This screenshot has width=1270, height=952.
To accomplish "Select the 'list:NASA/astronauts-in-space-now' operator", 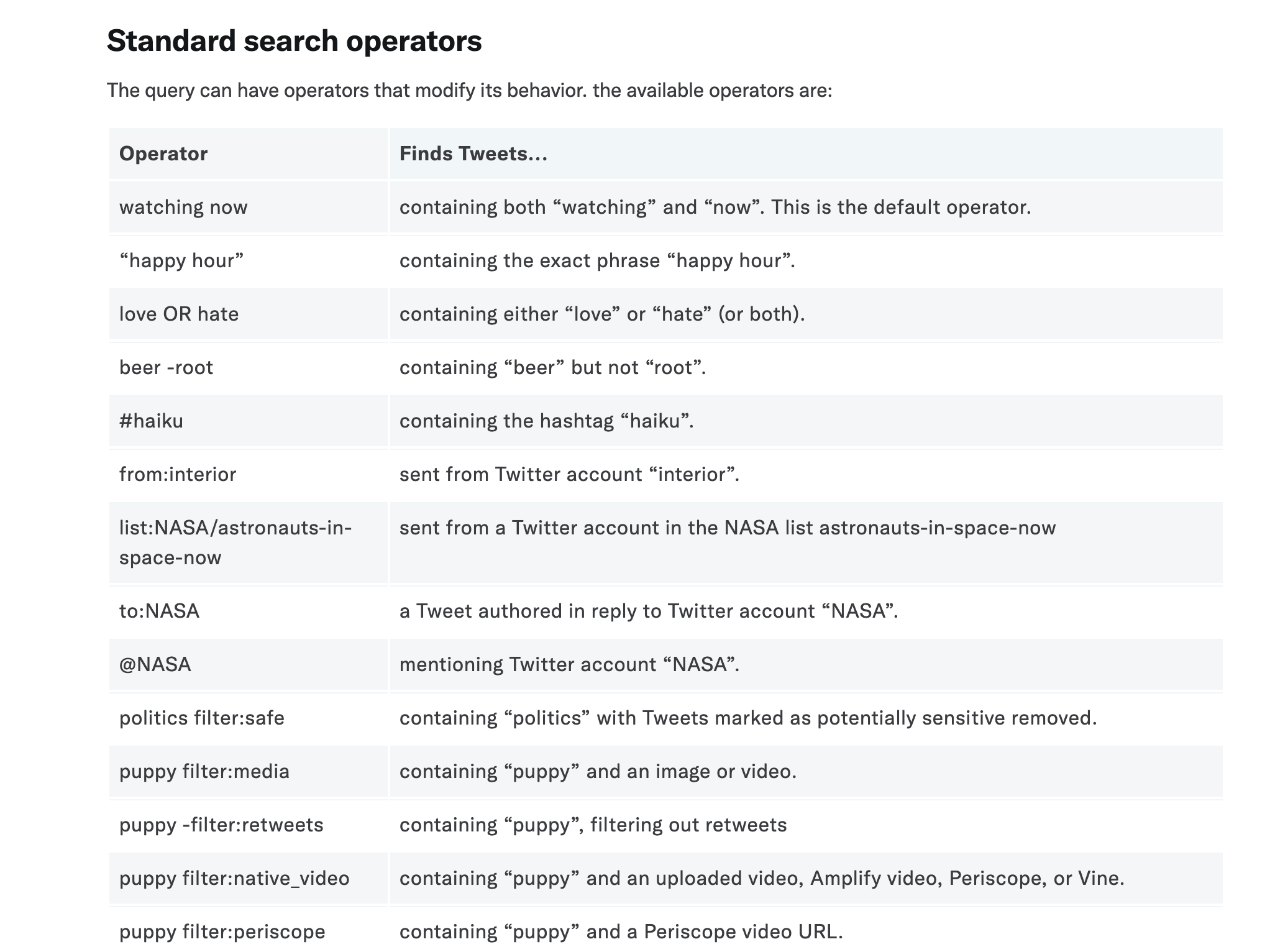I will click(235, 542).
